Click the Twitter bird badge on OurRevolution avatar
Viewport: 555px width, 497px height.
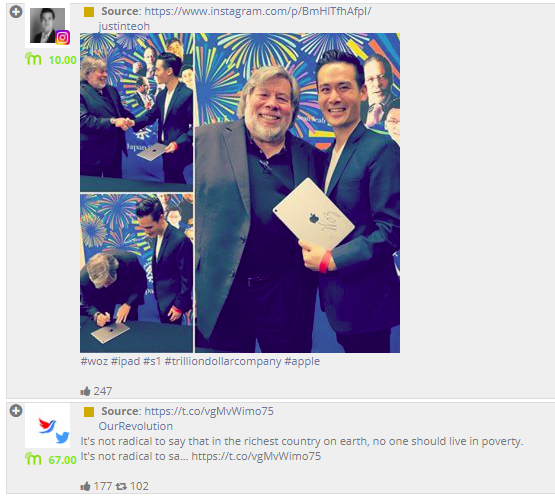[x=62, y=438]
